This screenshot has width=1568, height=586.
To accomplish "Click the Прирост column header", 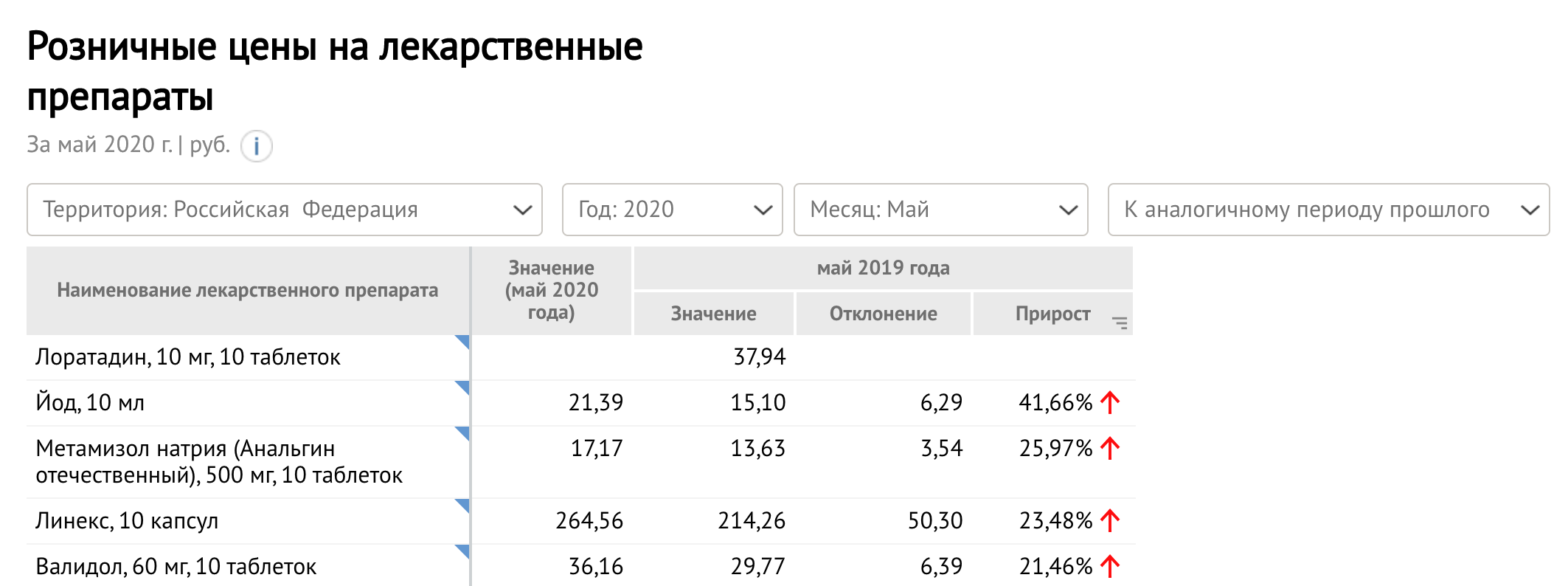I will 1053,314.
